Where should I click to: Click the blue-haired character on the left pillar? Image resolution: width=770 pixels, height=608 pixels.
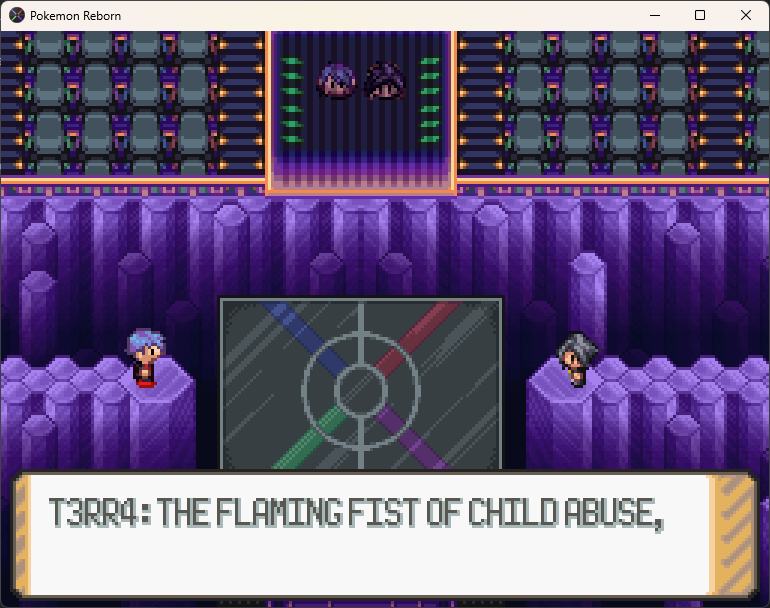point(146,358)
